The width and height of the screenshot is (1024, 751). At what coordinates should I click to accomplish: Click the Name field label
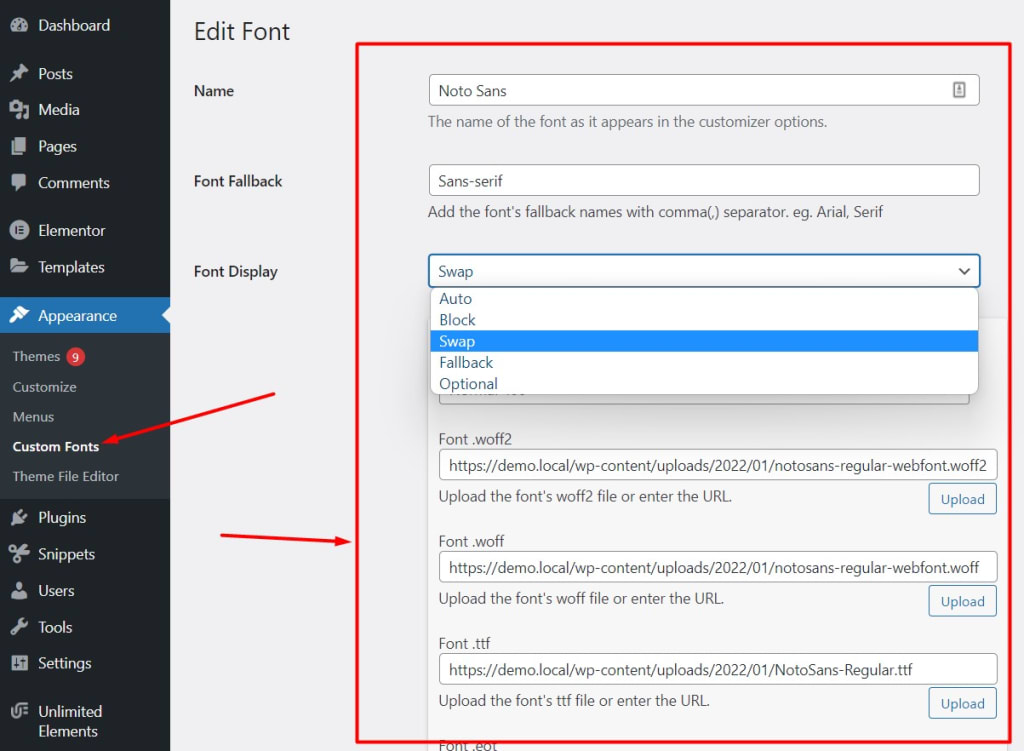[x=214, y=91]
